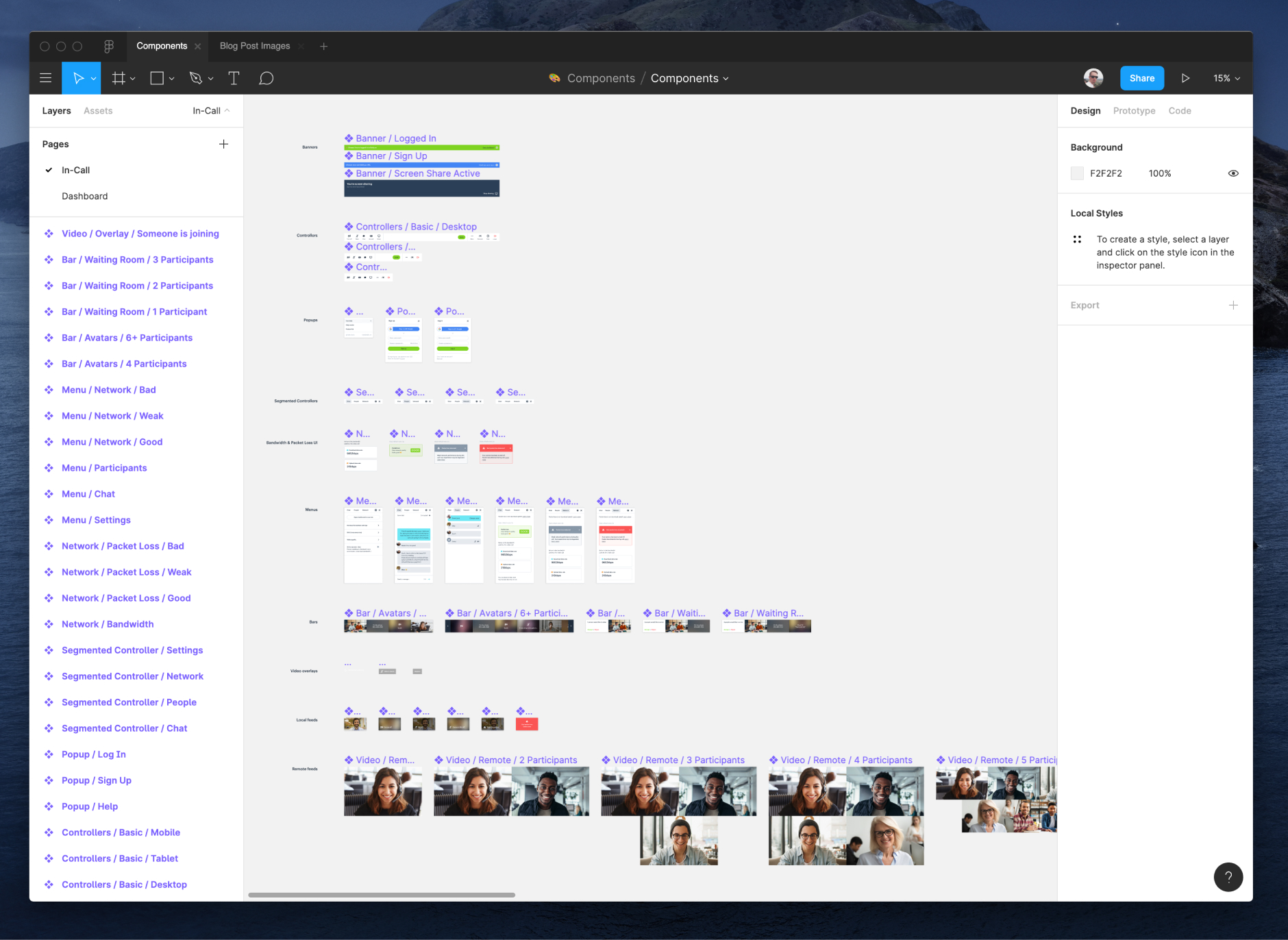Select the Move tool
This screenshot has width=1288, height=940.
tap(77, 77)
